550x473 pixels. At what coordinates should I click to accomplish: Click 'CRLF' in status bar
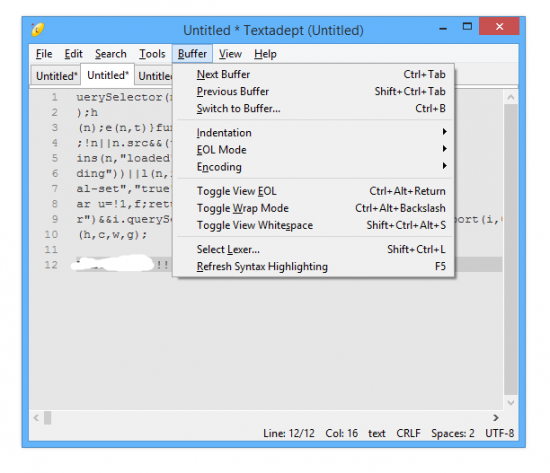pyautogui.click(x=408, y=434)
